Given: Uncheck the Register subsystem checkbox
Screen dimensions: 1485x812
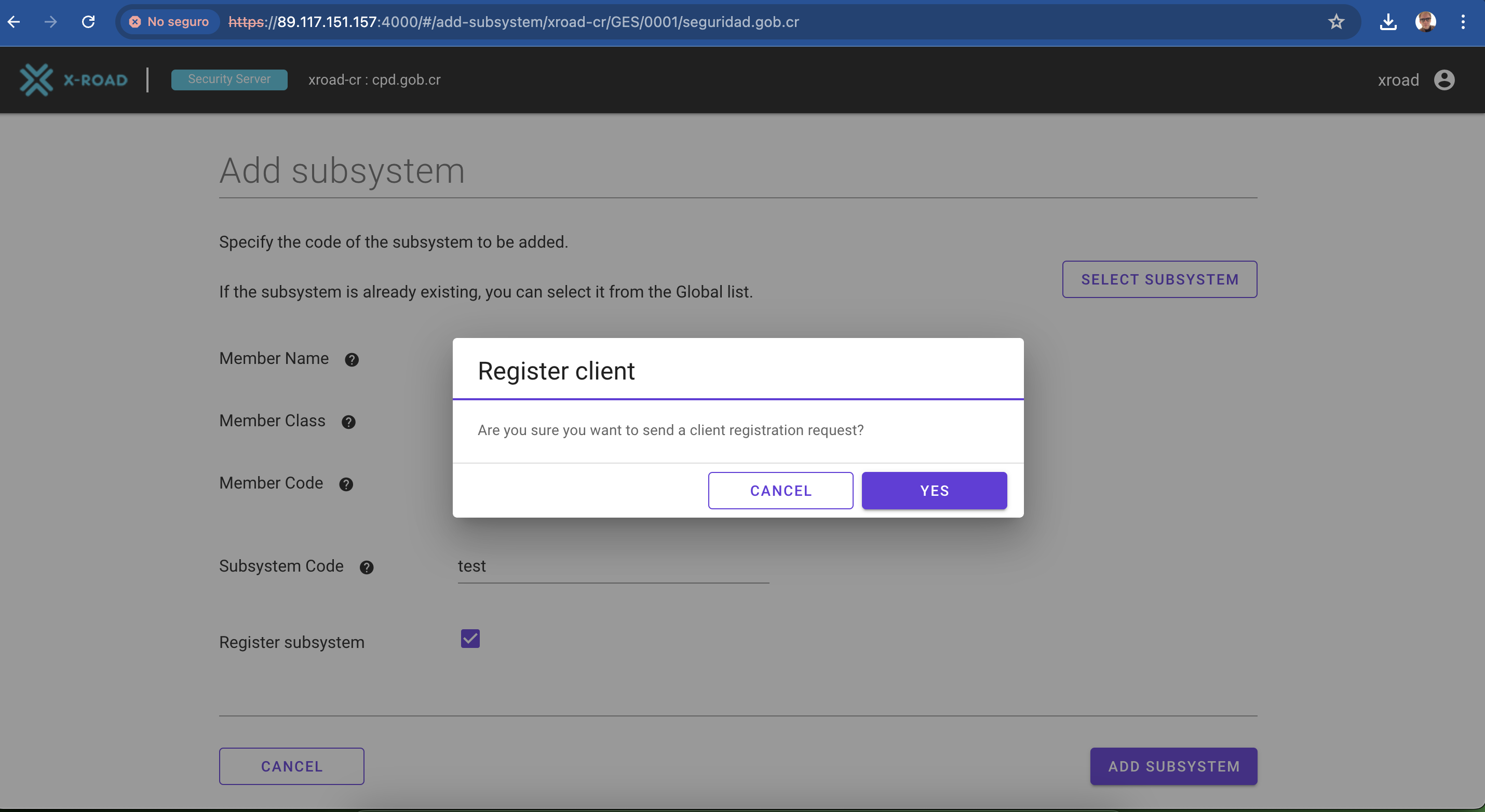Looking at the screenshot, I should 470,639.
